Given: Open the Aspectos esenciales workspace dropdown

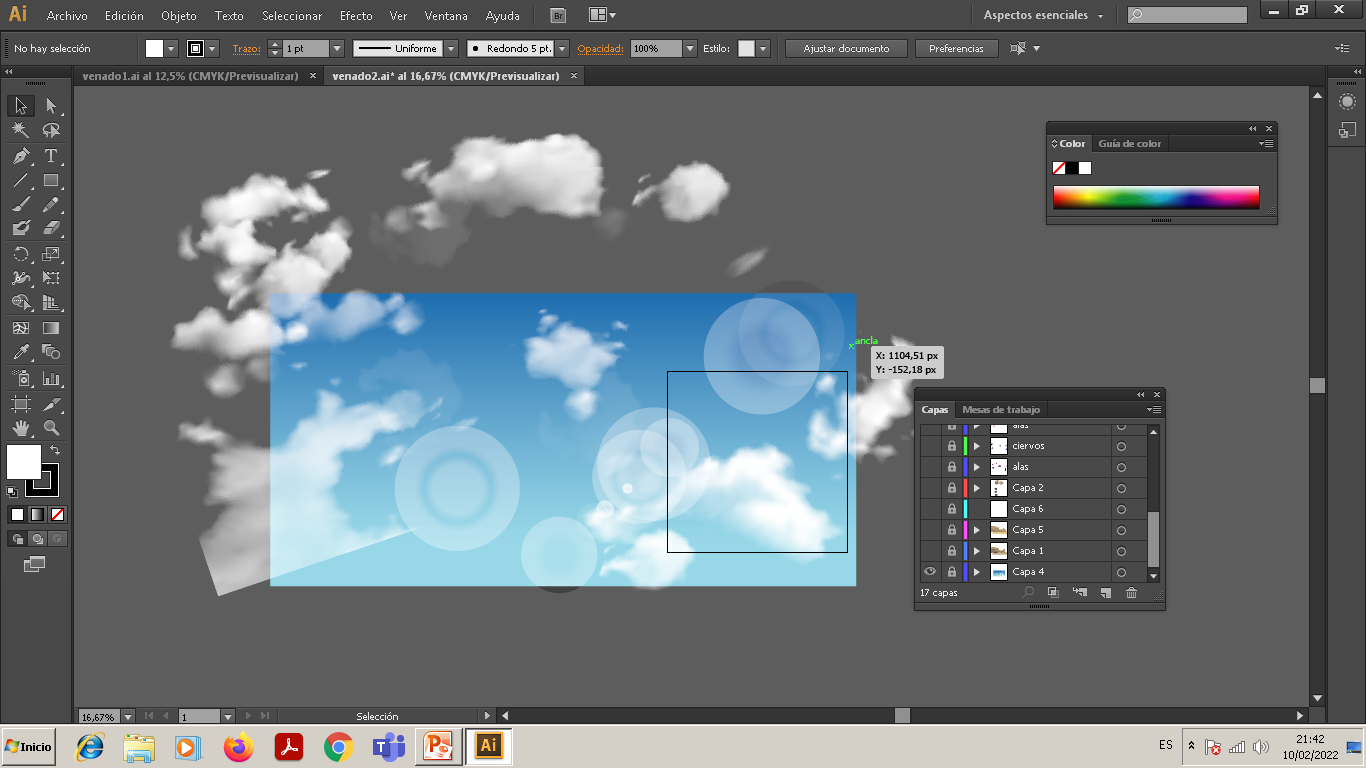Looking at the screenshot, I should click(x=1043, y=16).
